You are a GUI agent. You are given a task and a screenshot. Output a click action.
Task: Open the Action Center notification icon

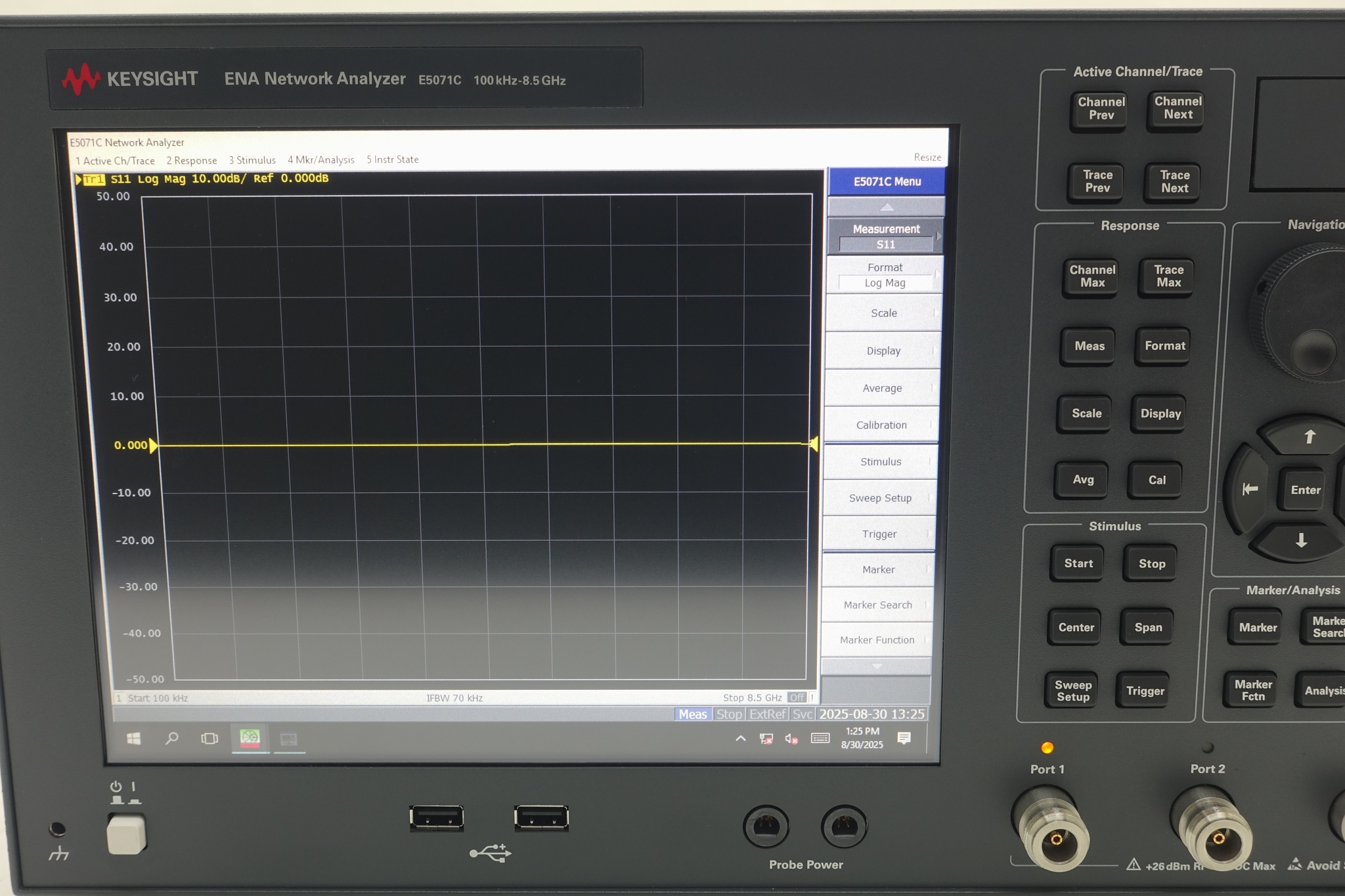(905, 738)
